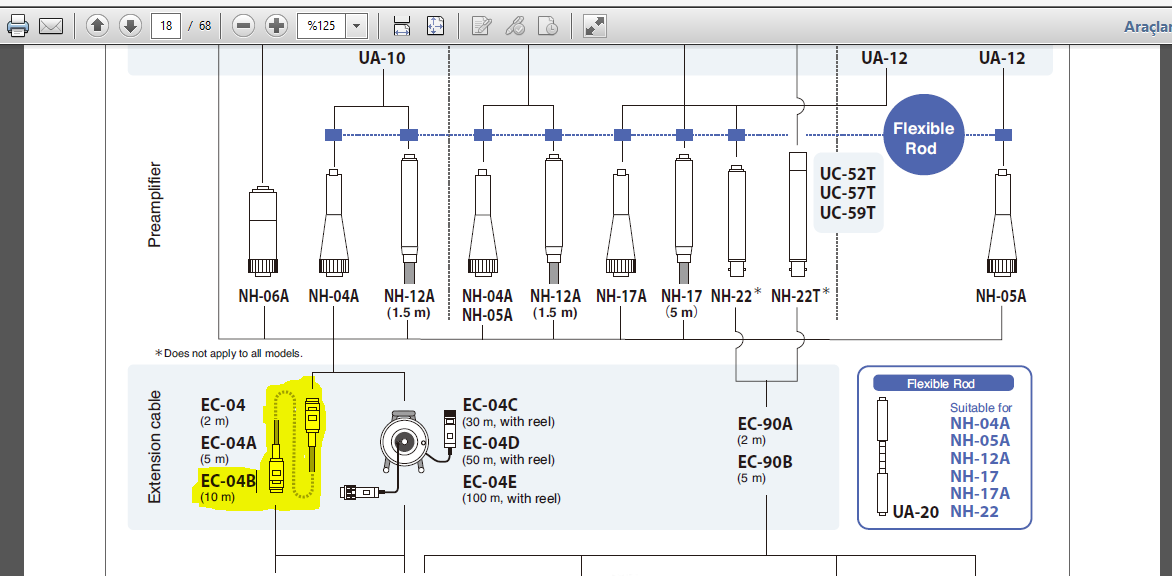This screenshot has height=576, width=1172.
Task: Click the Email envelope icon
Action: tap(51, 26)
